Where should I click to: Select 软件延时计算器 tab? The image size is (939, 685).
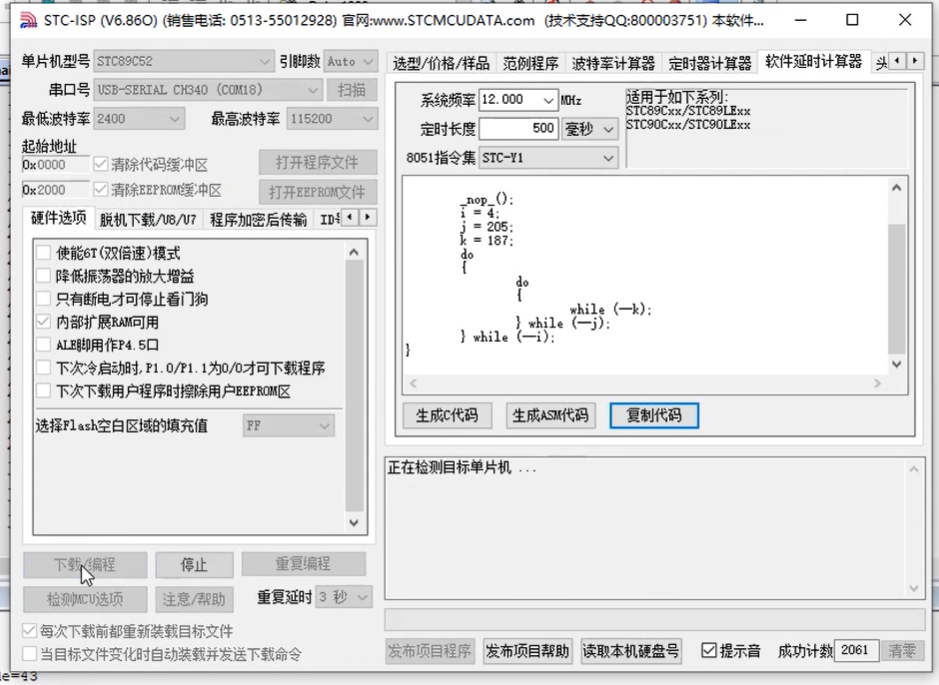click(813, 61)
